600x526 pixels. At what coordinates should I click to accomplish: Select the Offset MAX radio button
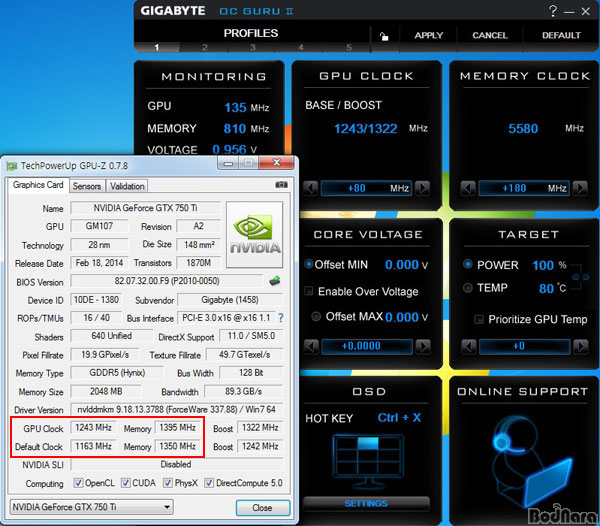pos(316,316)
